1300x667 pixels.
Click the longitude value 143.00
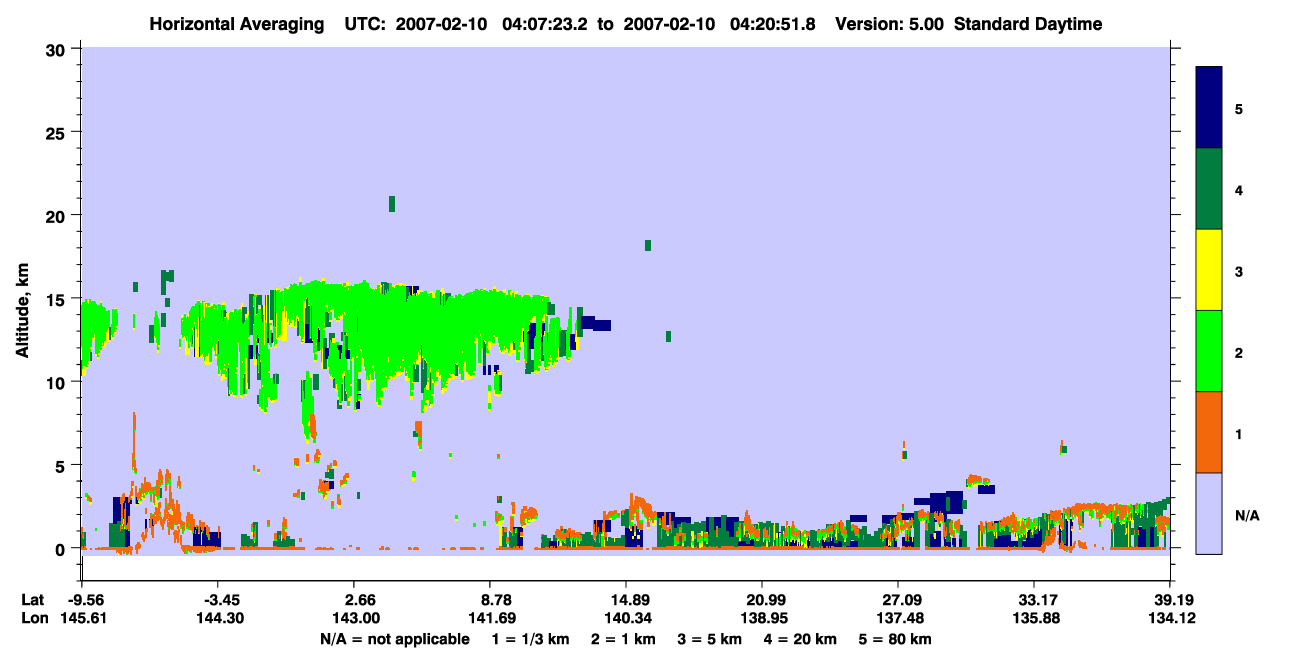(x=356, y=618)
